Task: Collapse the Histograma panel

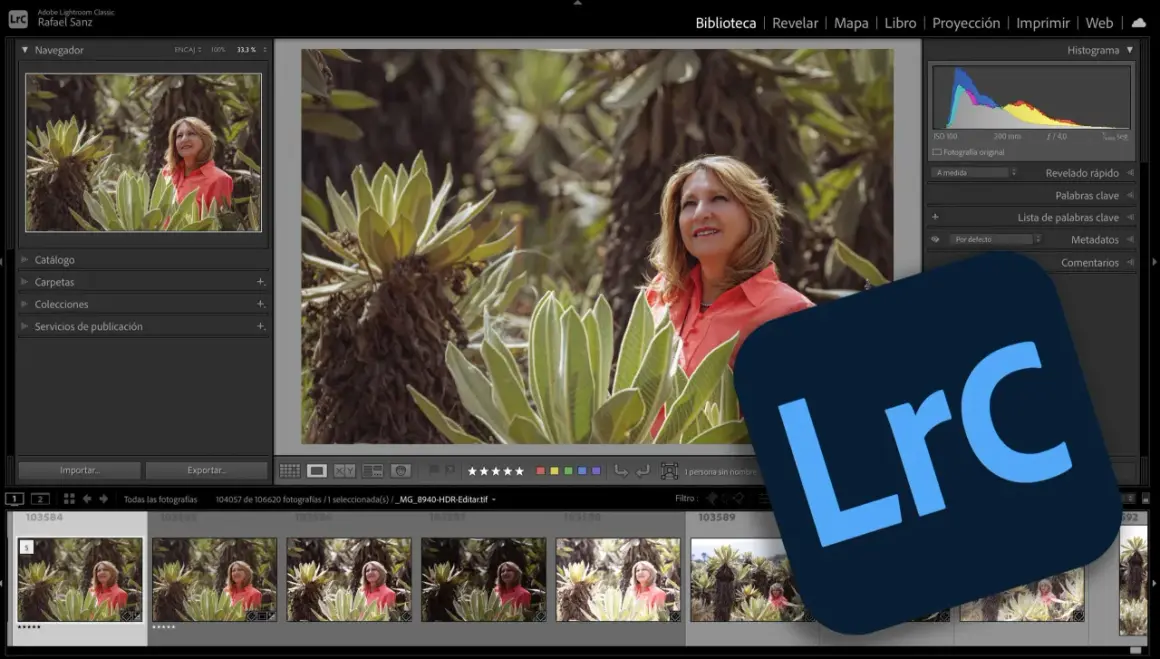Action: click(x=1130, y=50)
